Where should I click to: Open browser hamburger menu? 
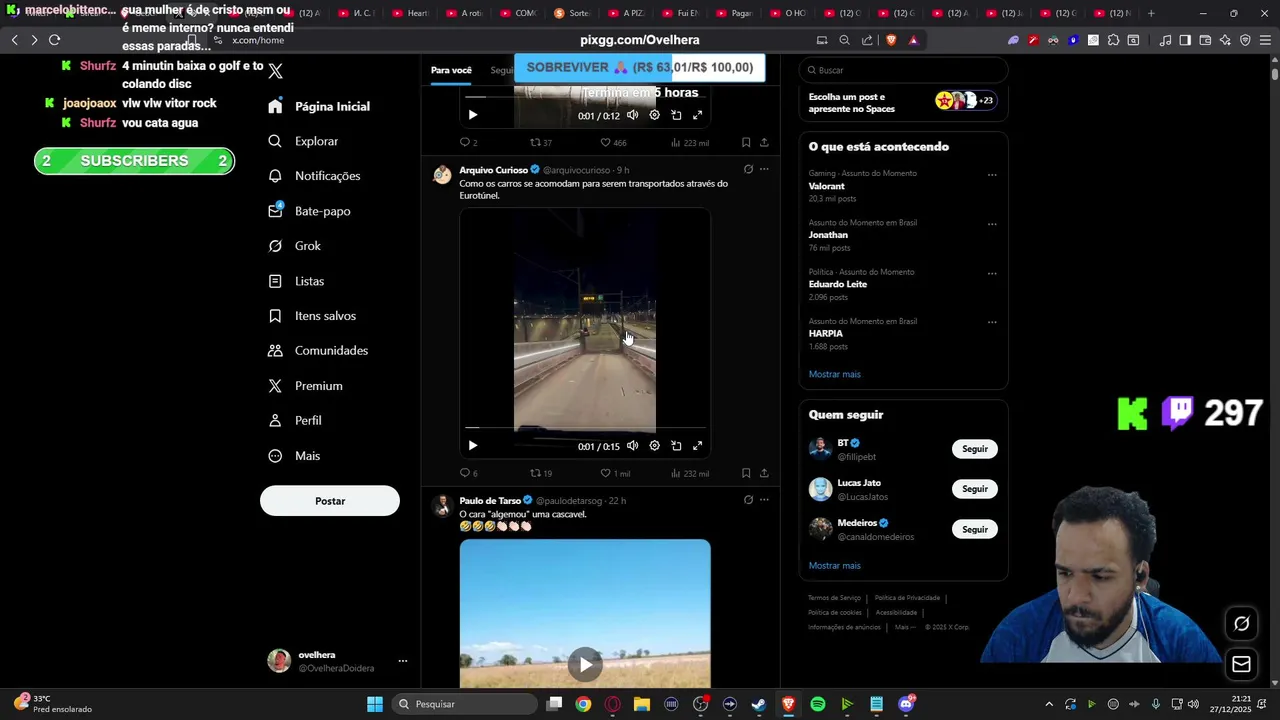tap(1265, 40)
